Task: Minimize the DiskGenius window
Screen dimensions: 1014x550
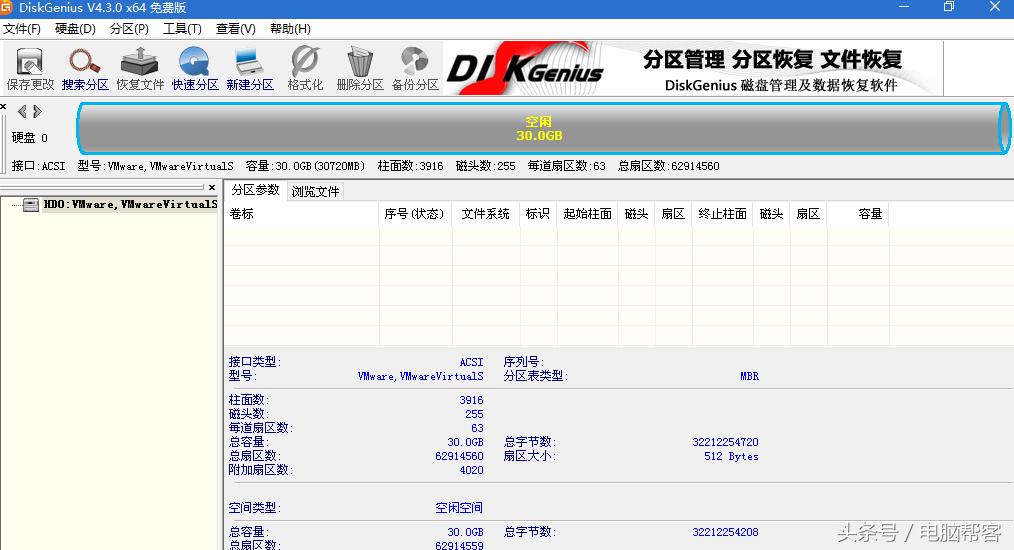Action: pos(904,7)
